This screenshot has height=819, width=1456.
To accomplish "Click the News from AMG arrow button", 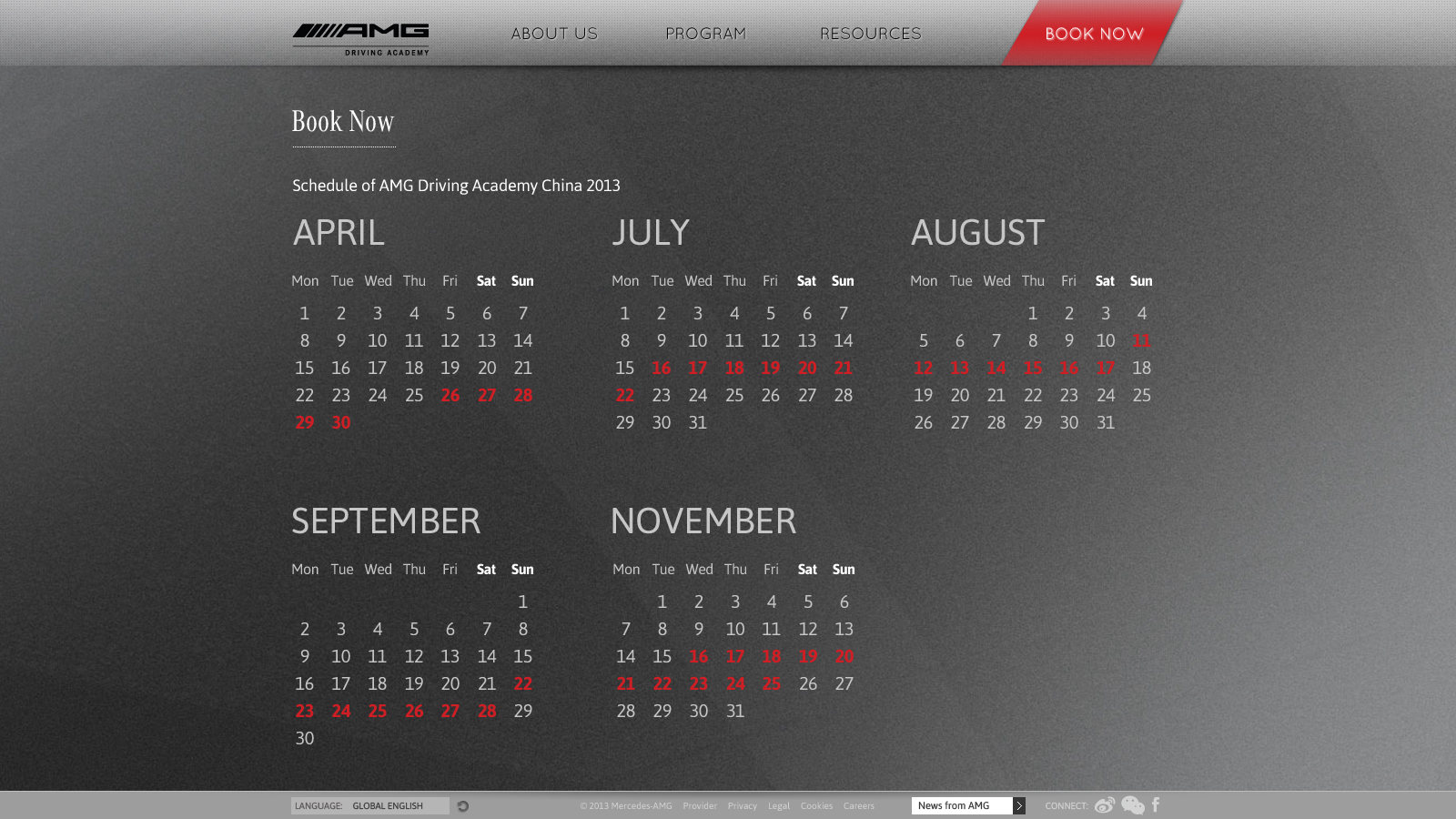I will coord(1019,806).
